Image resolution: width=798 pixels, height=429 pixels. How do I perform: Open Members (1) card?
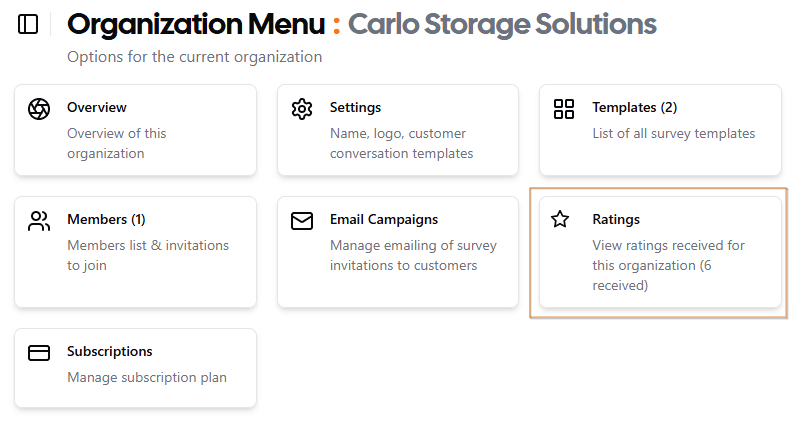point(135,252)
